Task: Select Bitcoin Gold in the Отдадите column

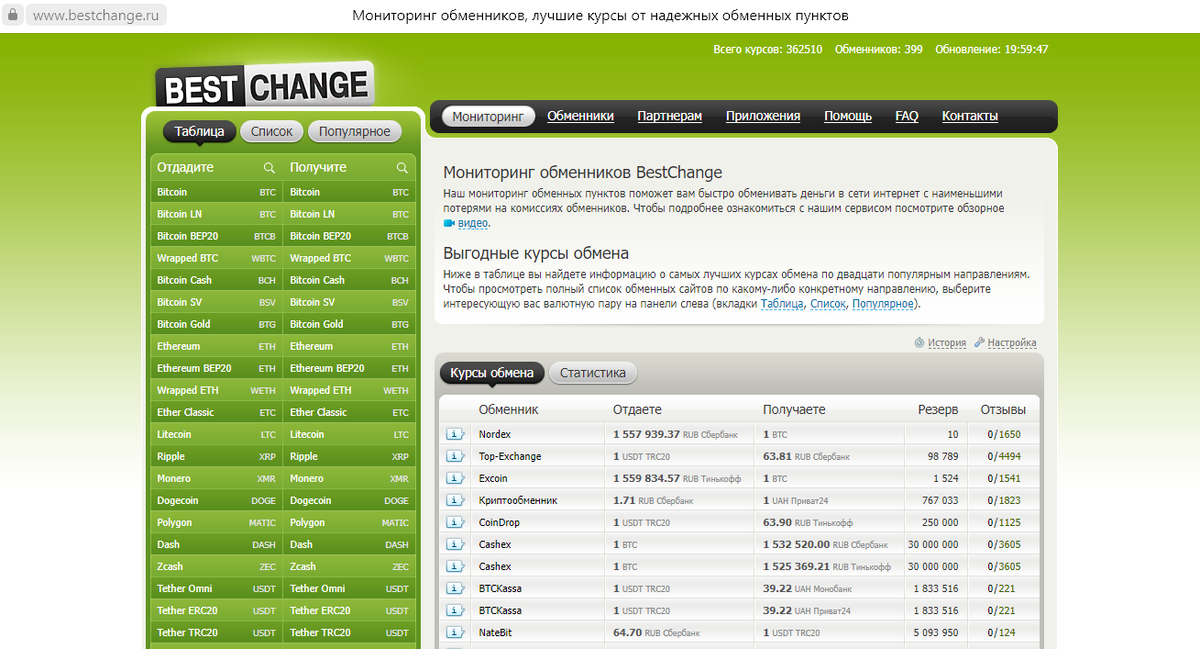Action: (x=216, y=324)
